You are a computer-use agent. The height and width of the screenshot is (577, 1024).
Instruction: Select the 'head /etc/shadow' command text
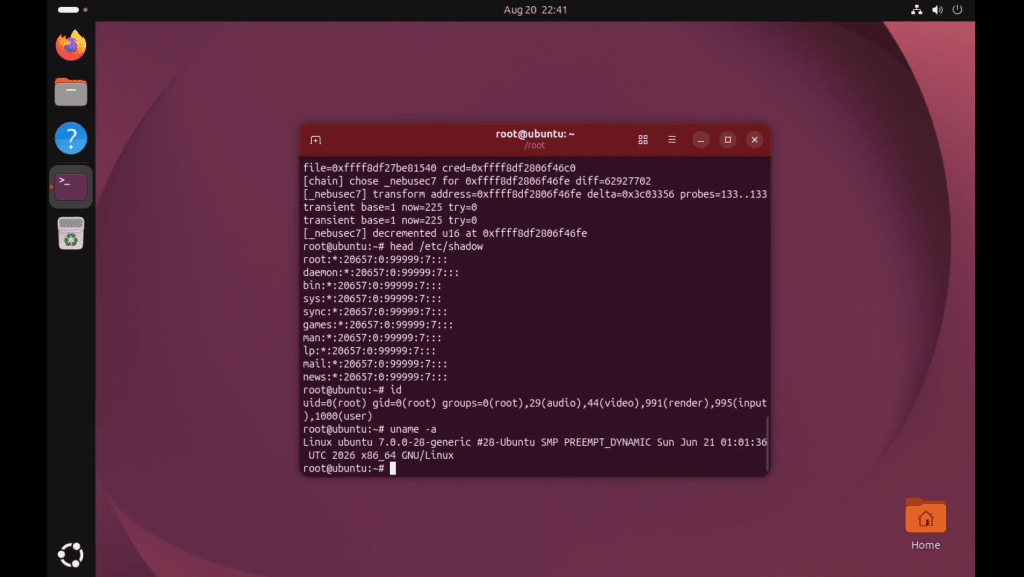pyautogui.click(x=436, y=246)
